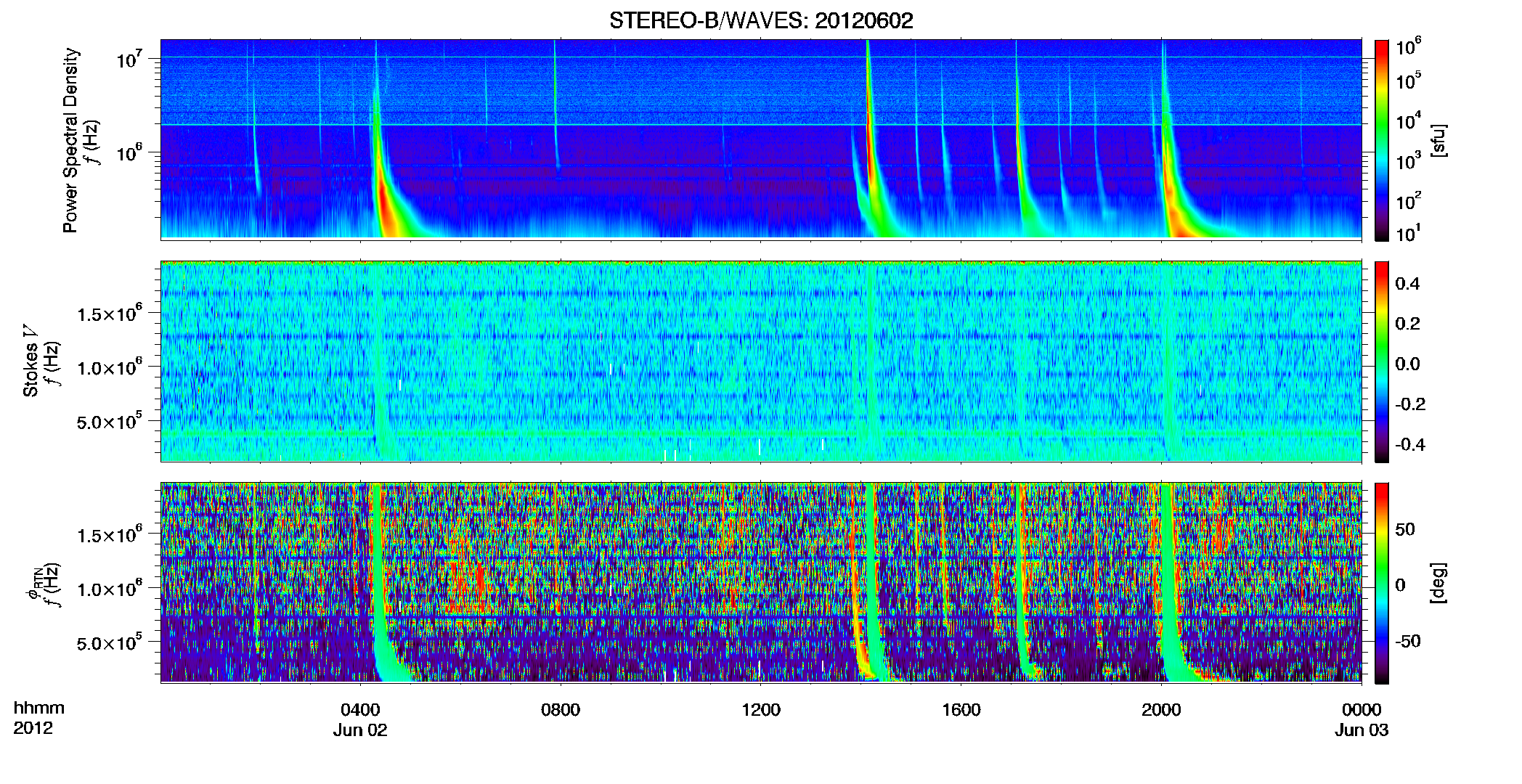Click the 1.0×10^6 frequency tick of the Stokes V panel

(109, 367)
